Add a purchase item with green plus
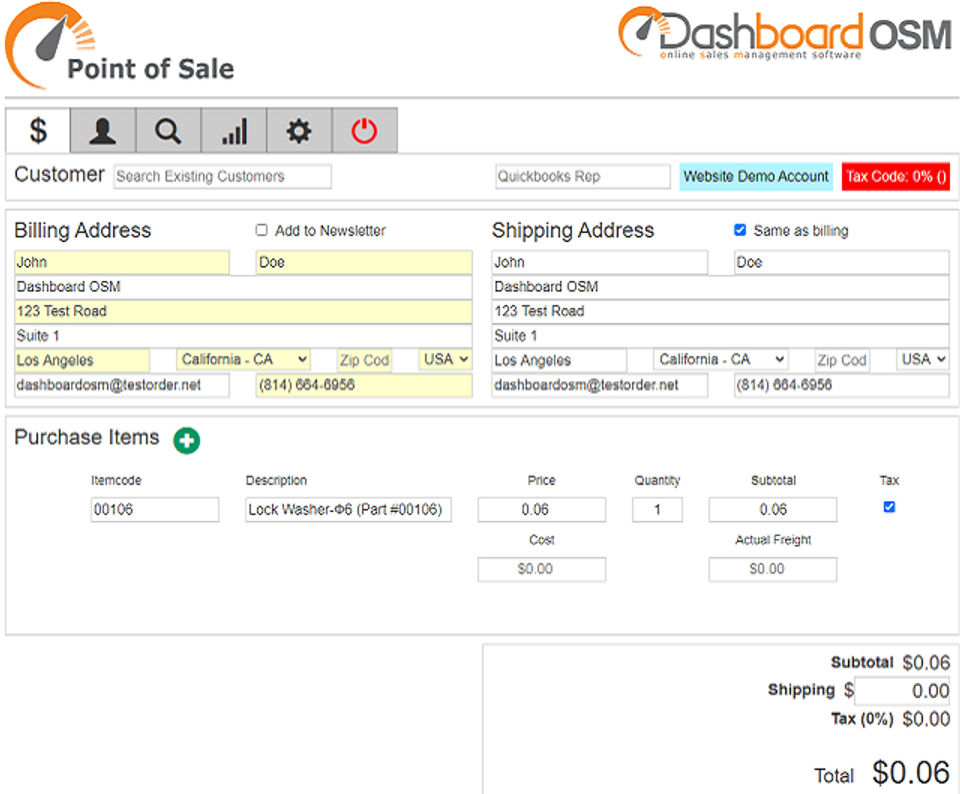 point(187,440)
